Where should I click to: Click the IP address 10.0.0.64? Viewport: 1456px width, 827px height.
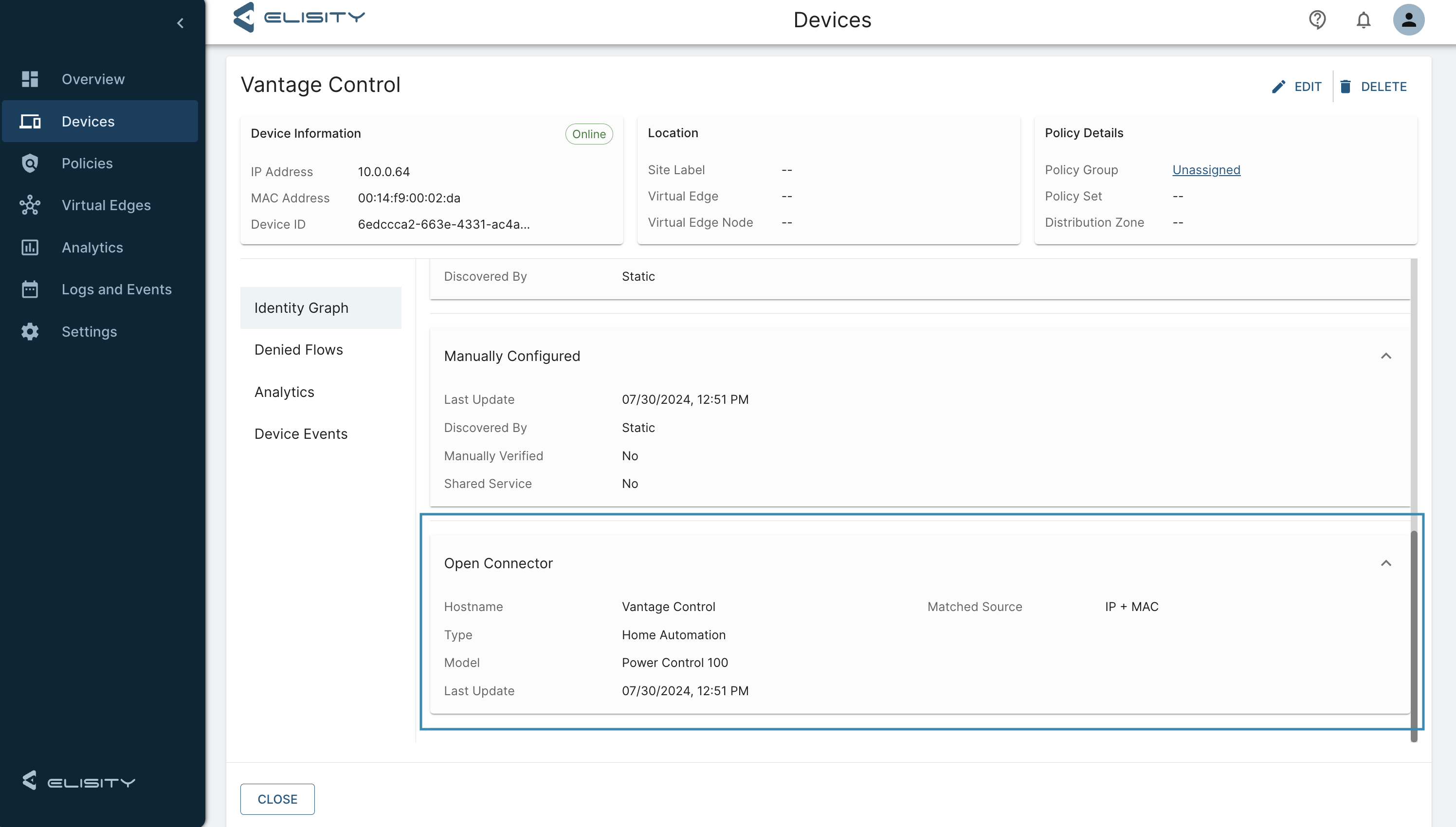pyautogui.click(x=383, y=172)
